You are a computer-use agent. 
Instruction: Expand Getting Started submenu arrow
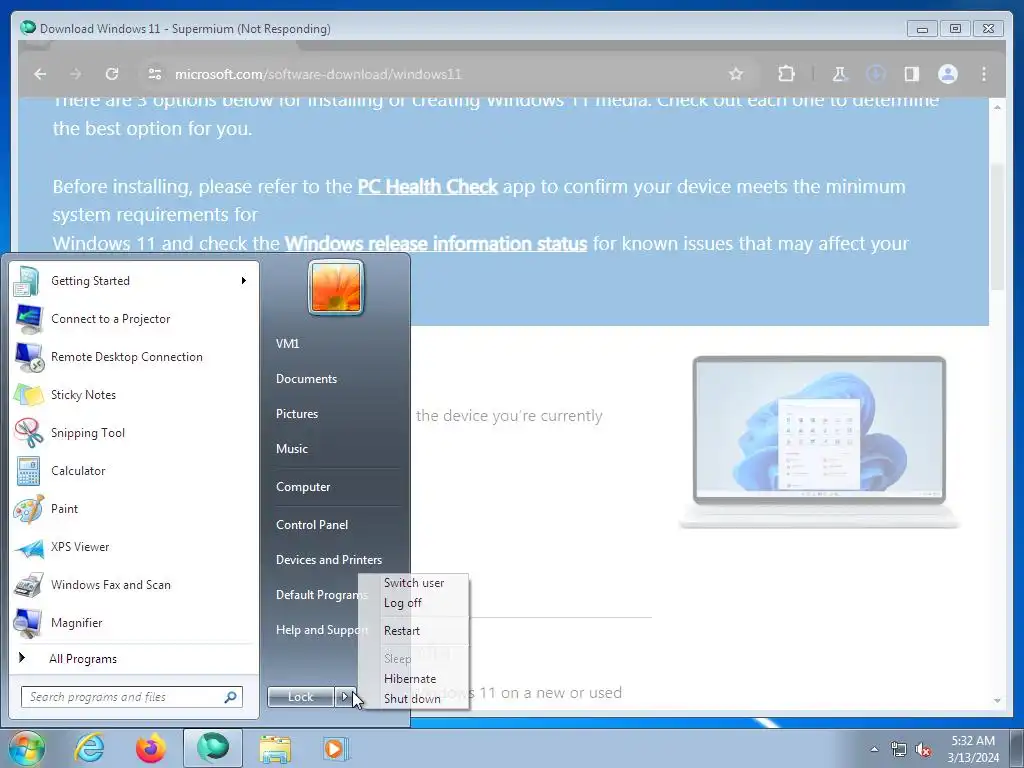(x=244, y=281)
